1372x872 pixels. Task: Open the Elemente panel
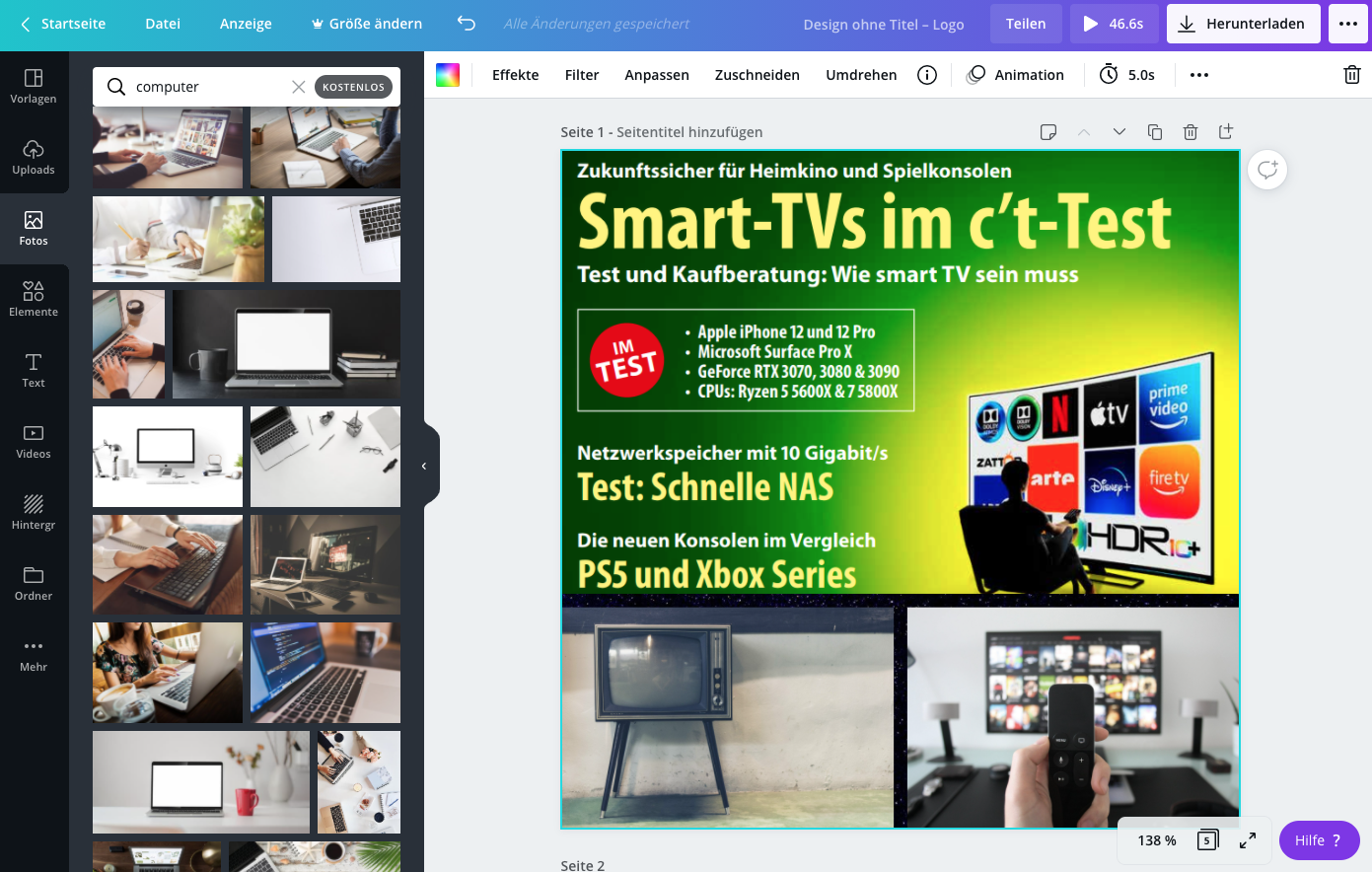click(x=34, y=300)
